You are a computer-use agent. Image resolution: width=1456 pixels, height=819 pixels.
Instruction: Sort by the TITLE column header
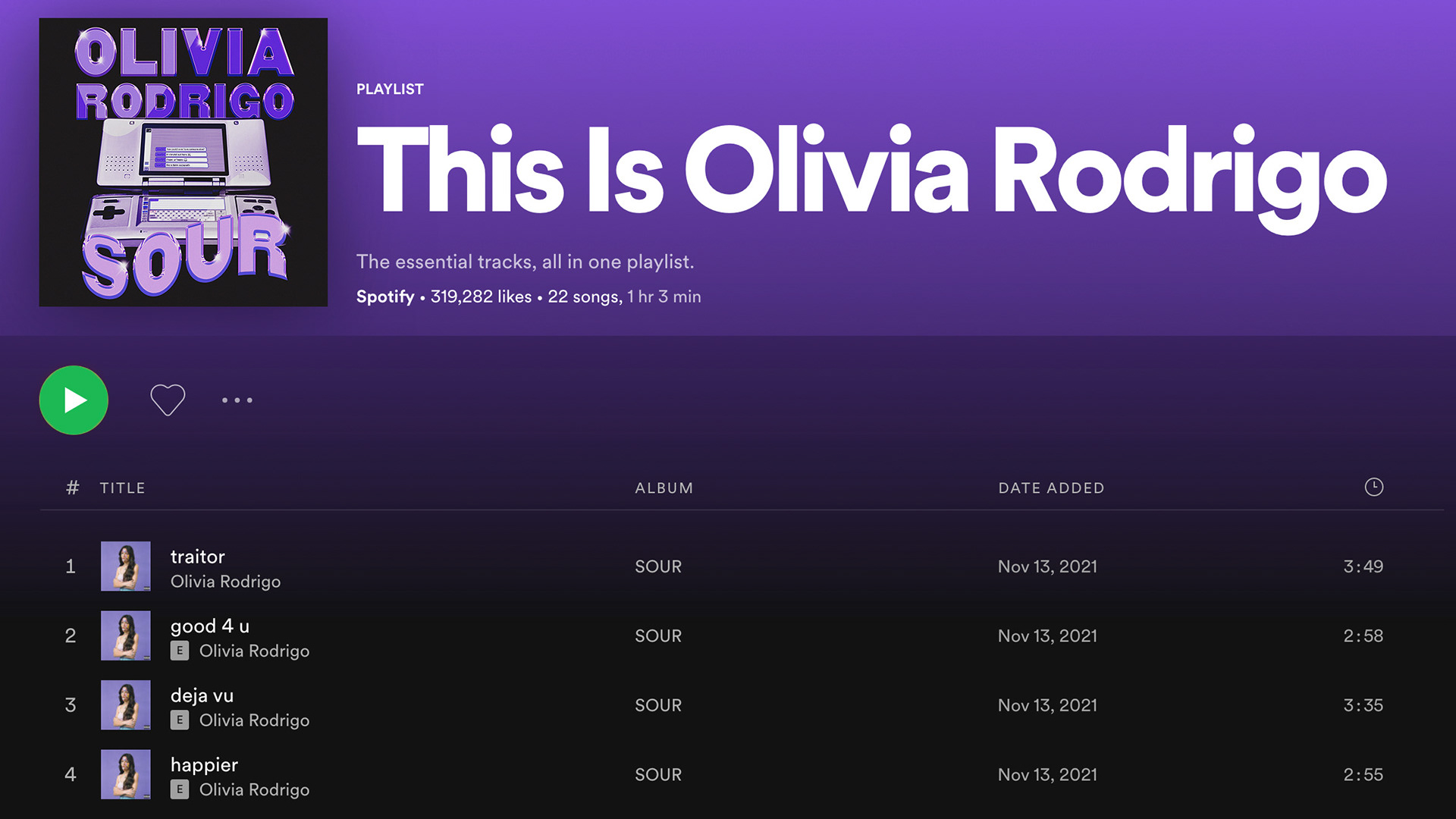122,488
